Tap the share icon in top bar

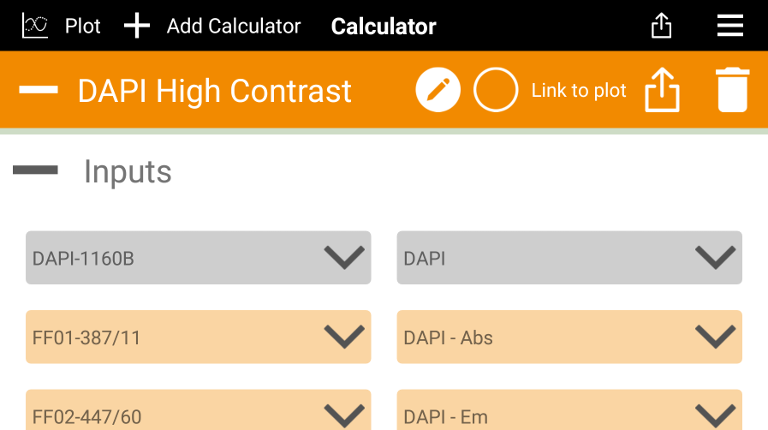tap(661, 26)
